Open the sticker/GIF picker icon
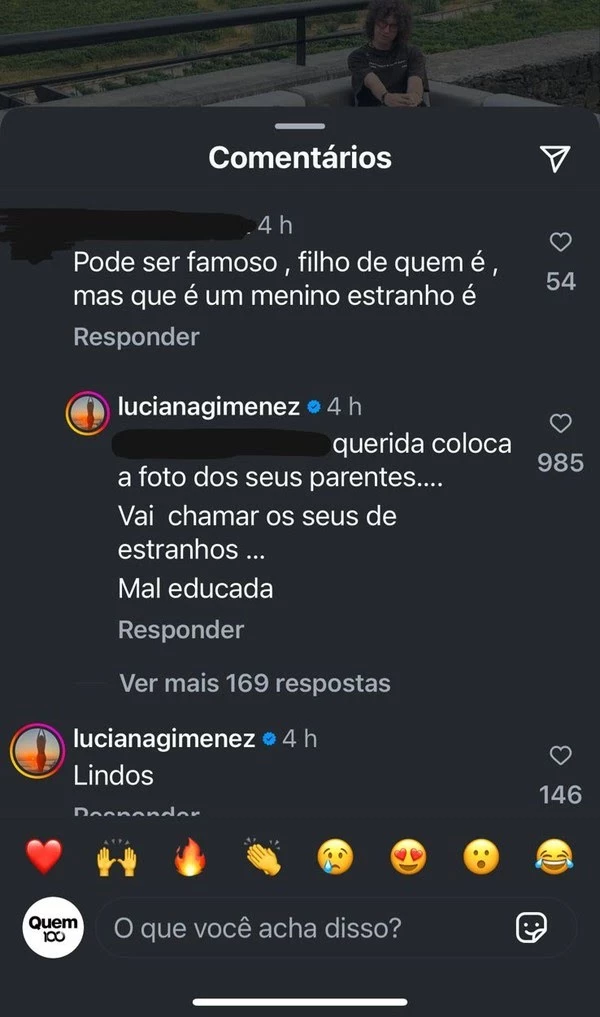Image resolution: width=600 pixels, height=1017 pixels. pos(531,929)
